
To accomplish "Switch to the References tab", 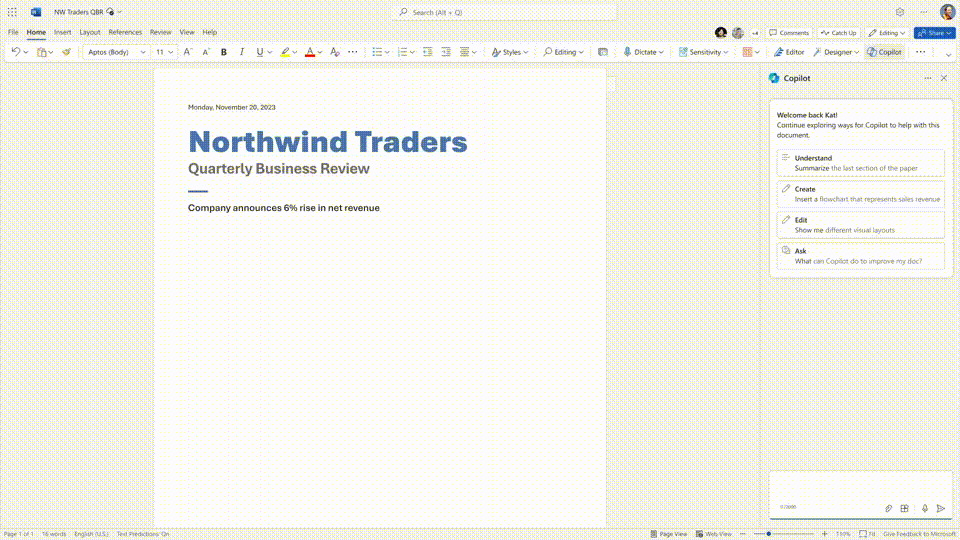I will (125, 32).
